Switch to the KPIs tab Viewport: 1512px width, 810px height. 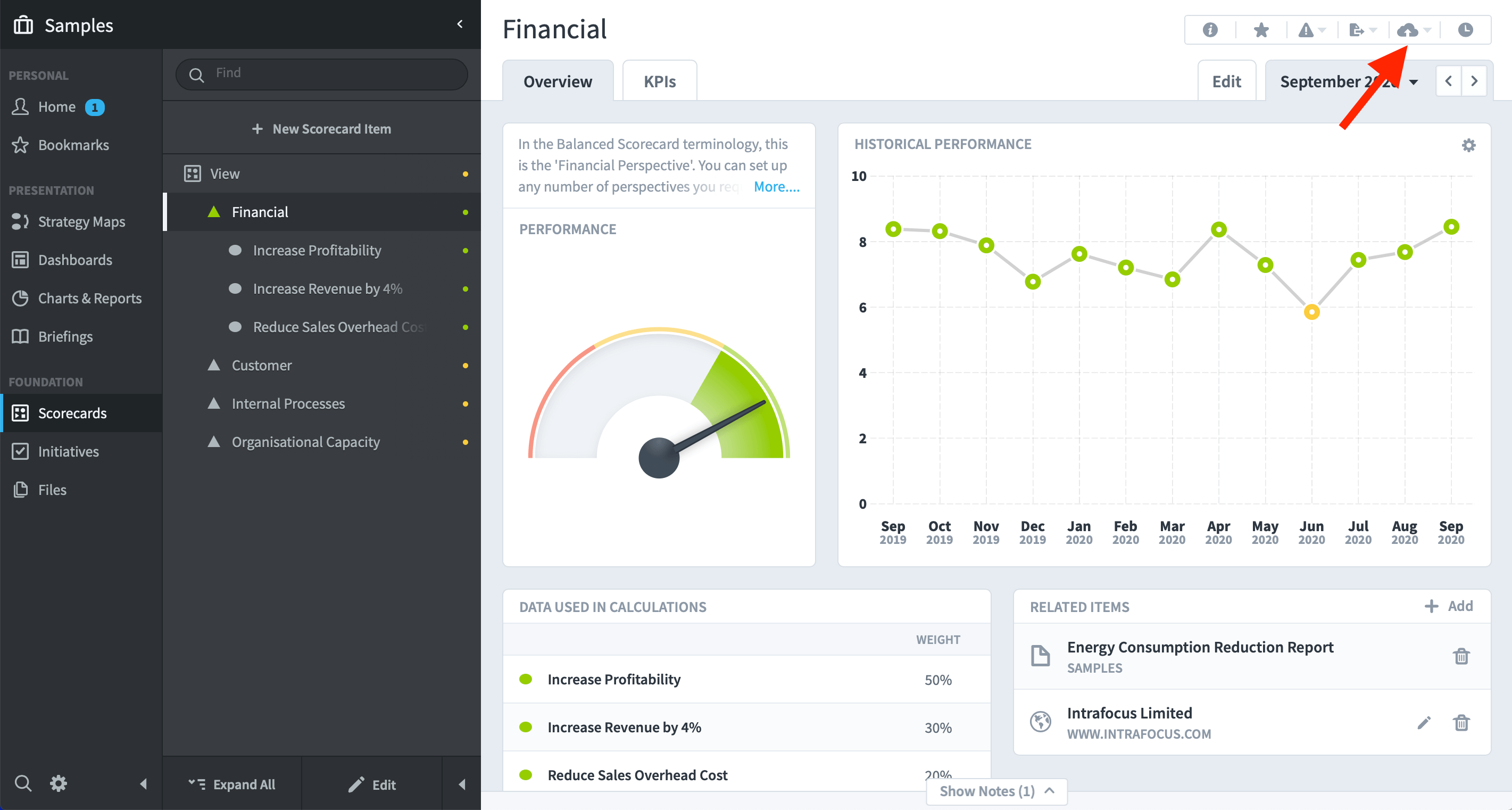659,81
